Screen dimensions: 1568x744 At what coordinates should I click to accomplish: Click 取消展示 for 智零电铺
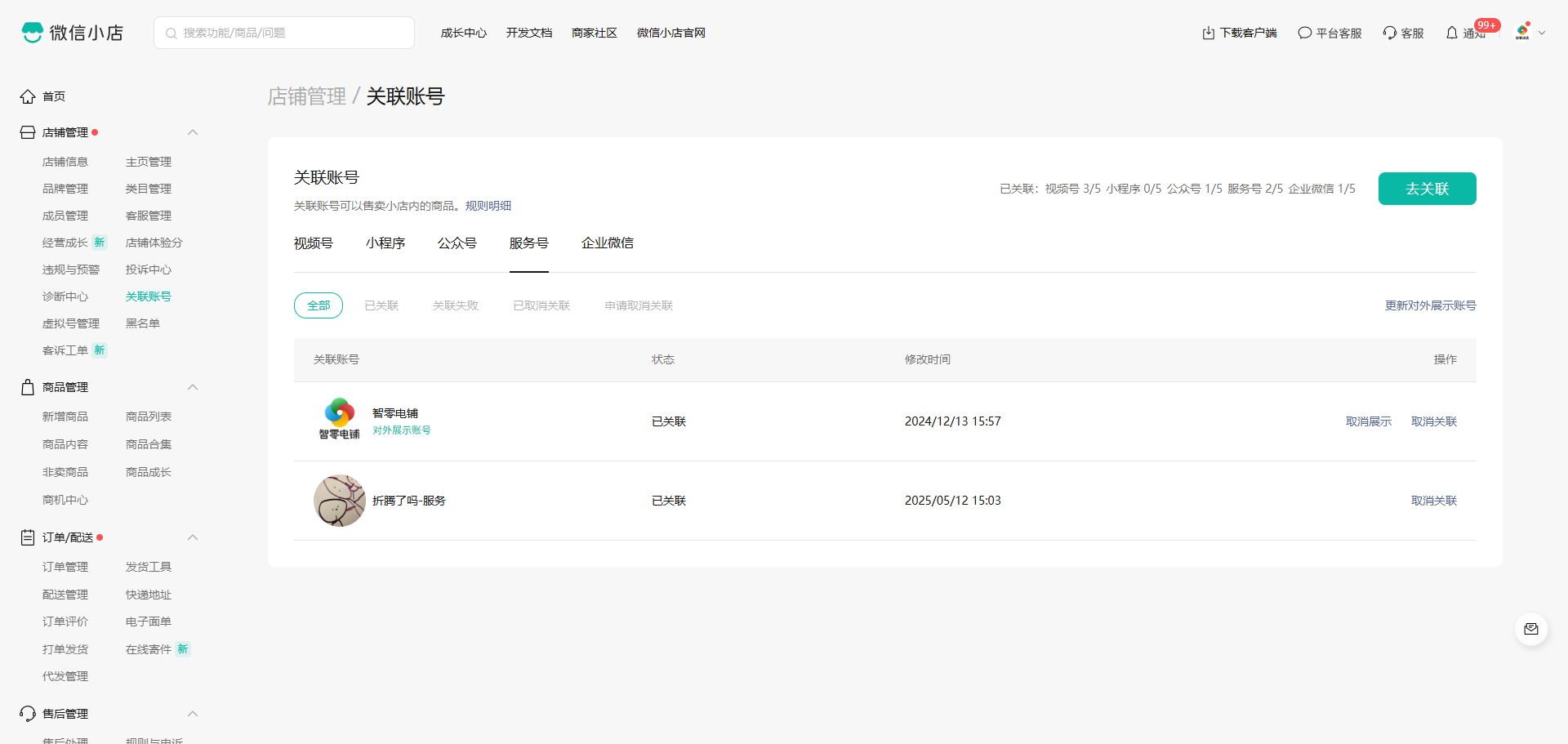pyautogui.click(x=1369, y=421)
